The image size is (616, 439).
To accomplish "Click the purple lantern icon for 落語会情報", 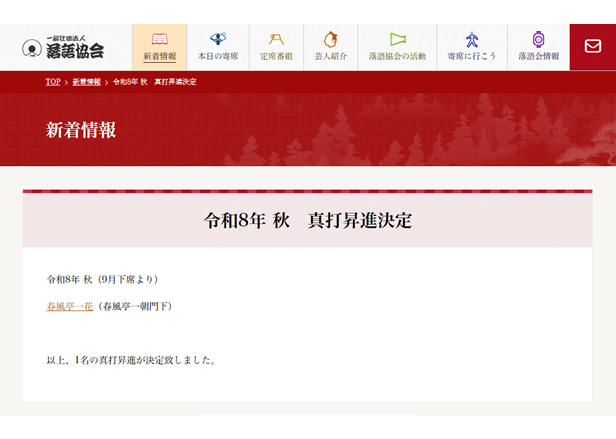I will pos(538,40).
